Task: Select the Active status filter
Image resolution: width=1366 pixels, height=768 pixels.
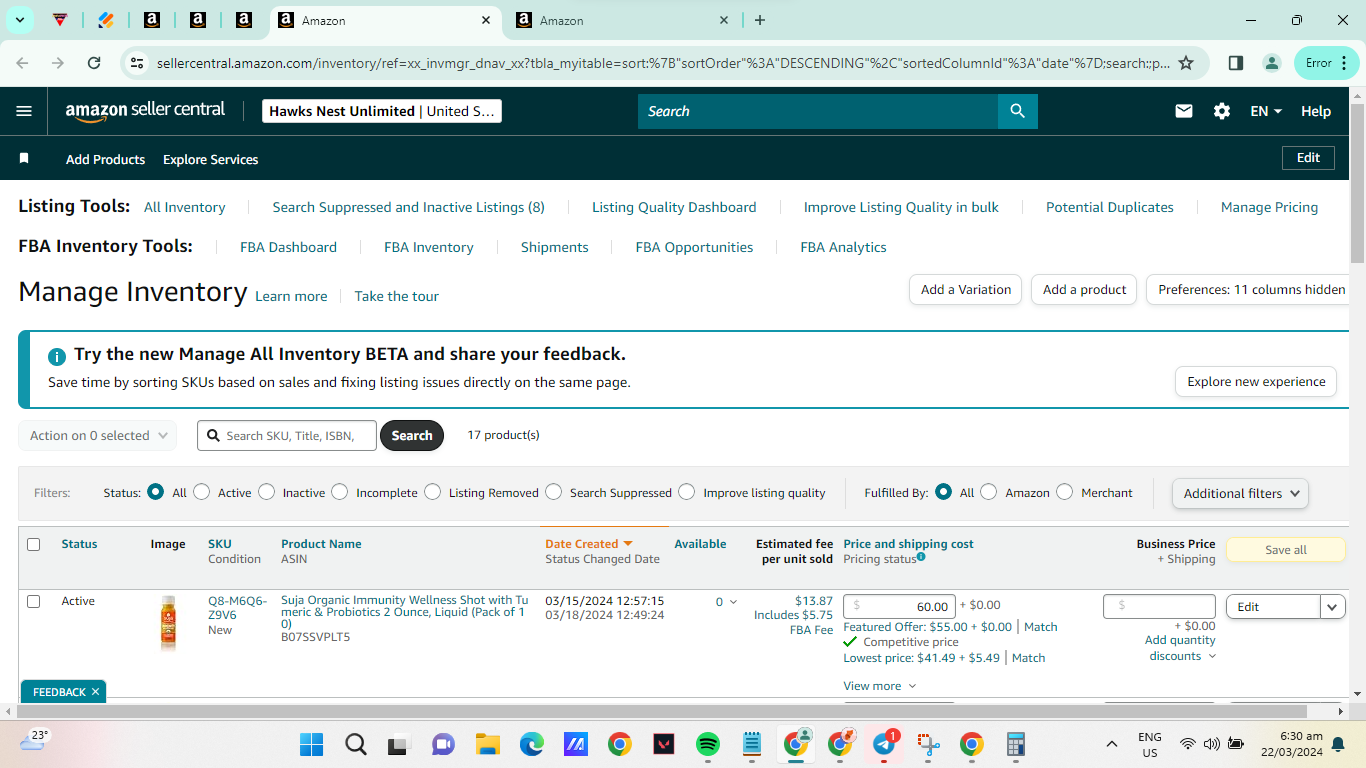Action: (x=202, y=492)
